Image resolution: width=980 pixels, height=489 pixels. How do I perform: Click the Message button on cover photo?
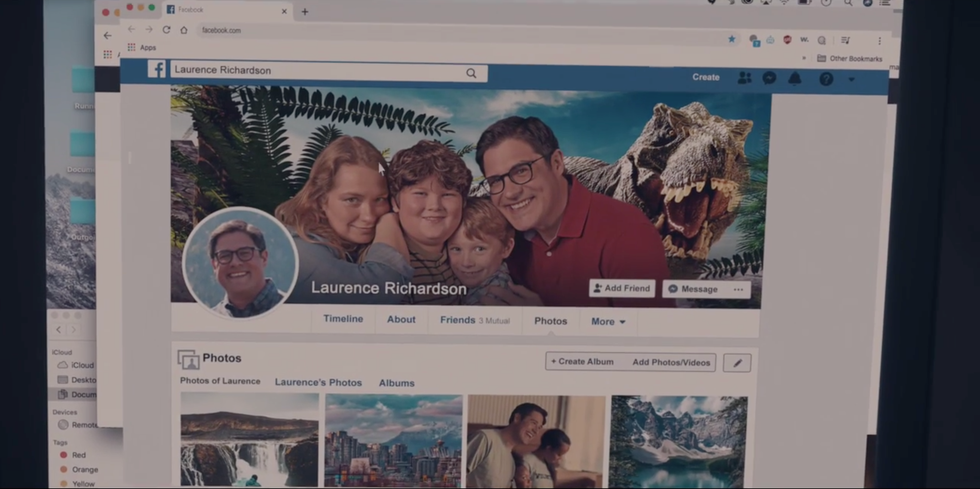692,289
